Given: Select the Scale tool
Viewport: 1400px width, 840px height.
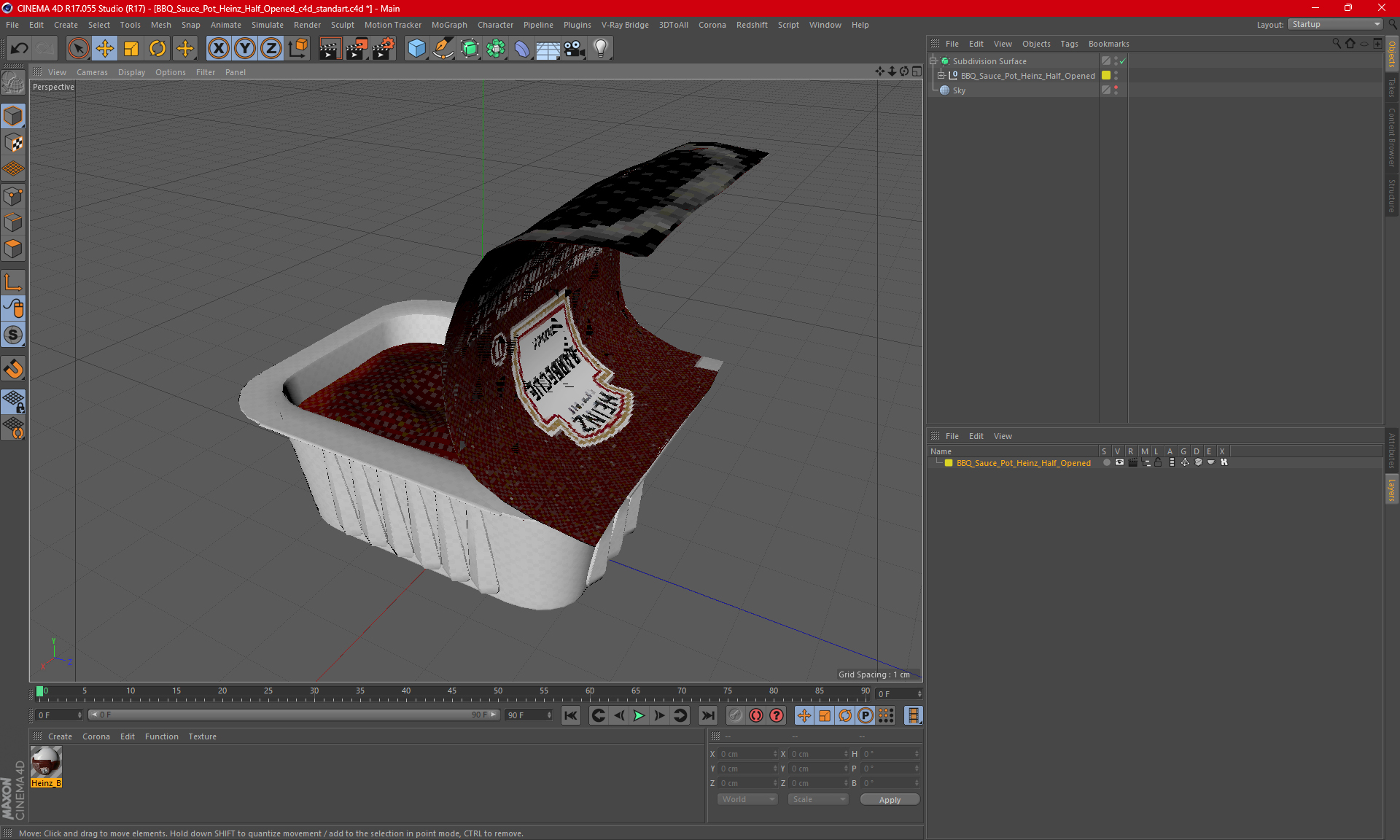Looking at the screenshot, I should click(131, 49).
